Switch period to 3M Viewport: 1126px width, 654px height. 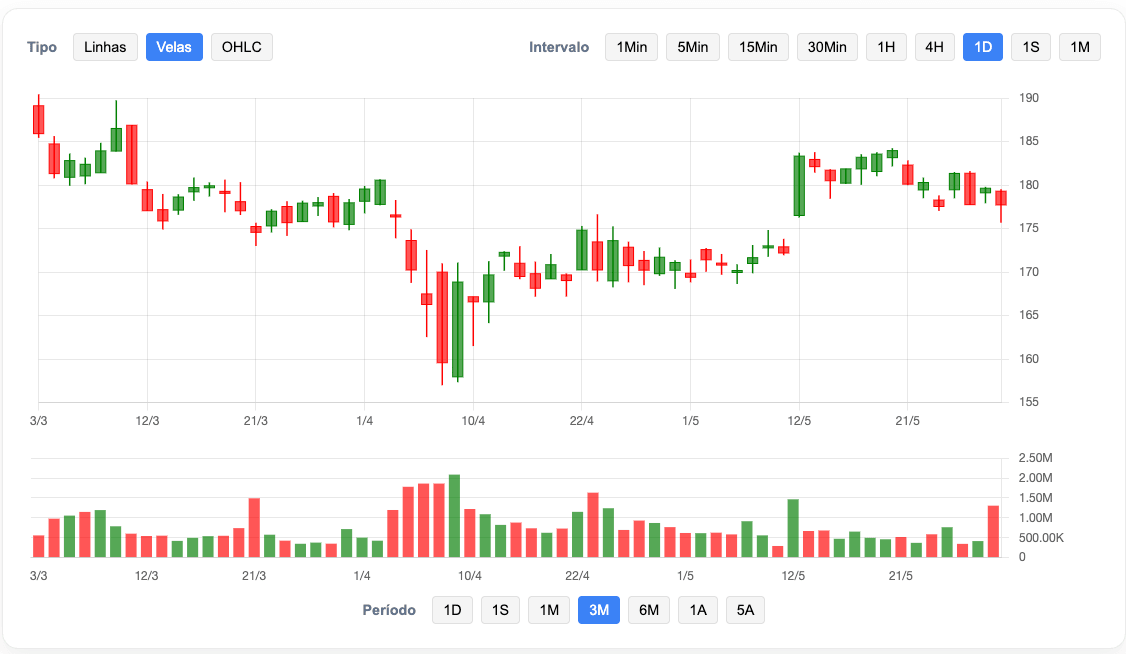(x=599, y=610)
